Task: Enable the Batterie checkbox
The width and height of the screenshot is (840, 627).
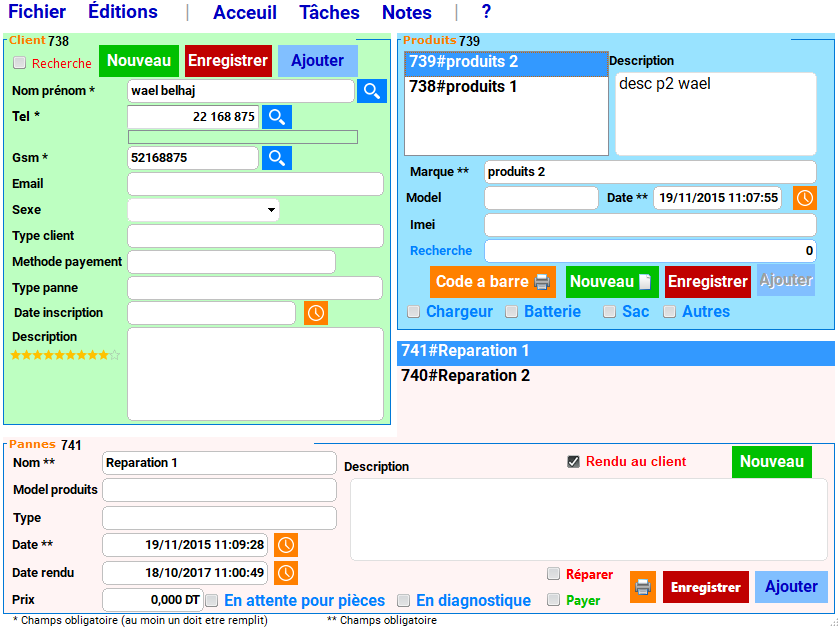Action: coord(512,312)
